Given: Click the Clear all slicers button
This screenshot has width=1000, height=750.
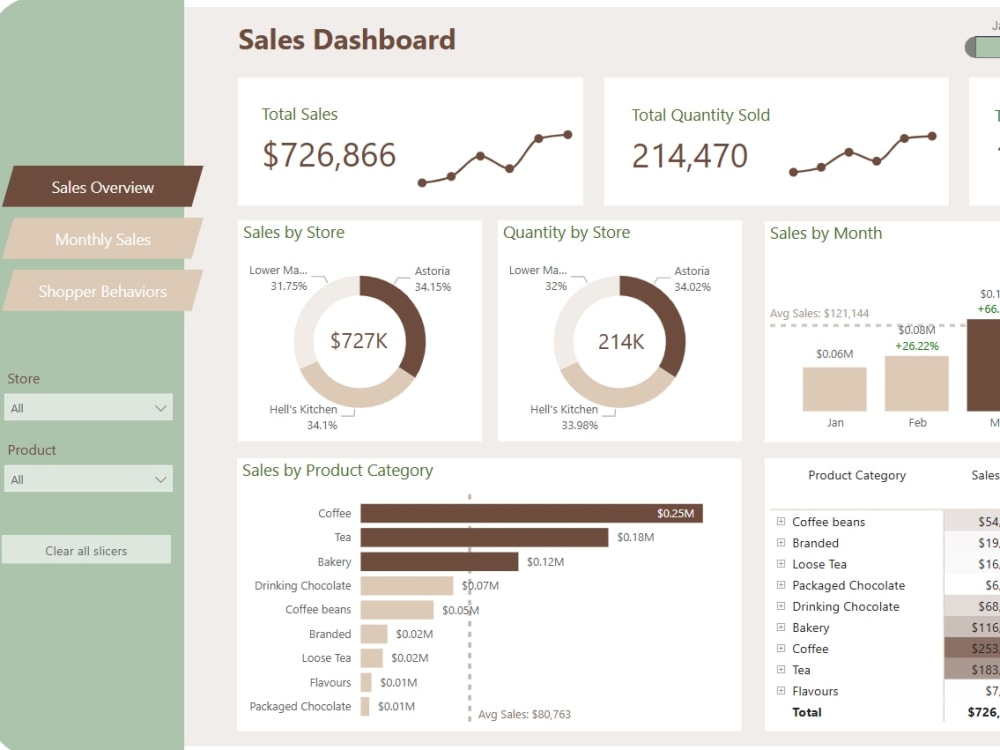Looking at the screenshot, I should coord(88,548).
